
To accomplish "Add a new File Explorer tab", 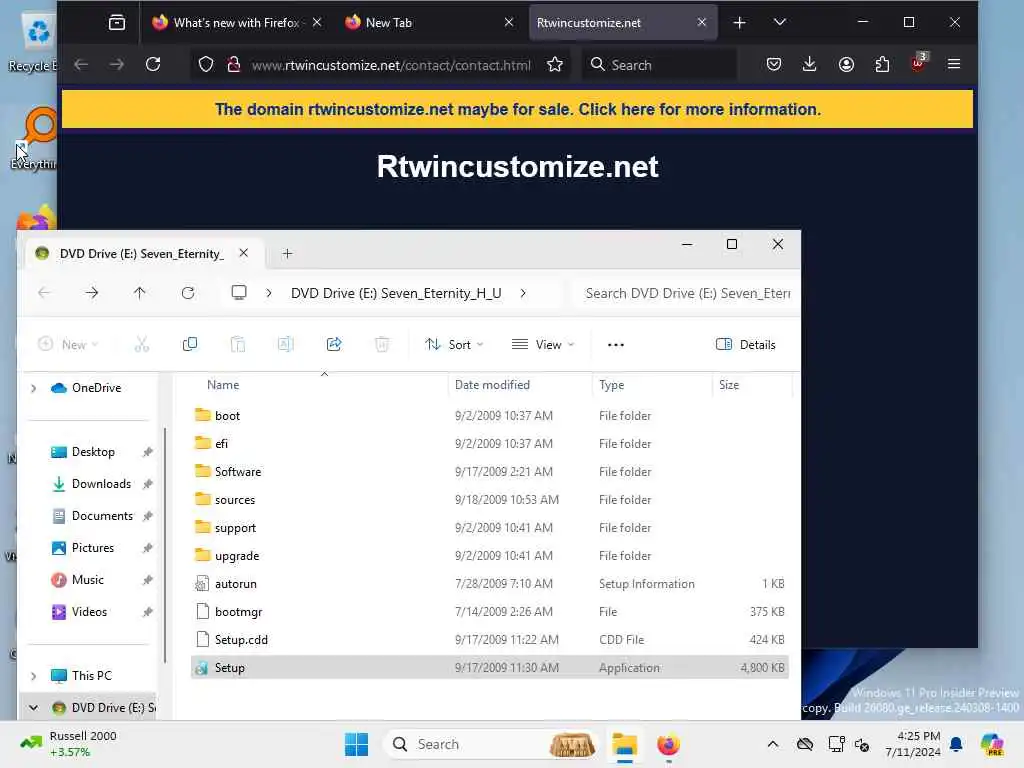I will 287,253.
